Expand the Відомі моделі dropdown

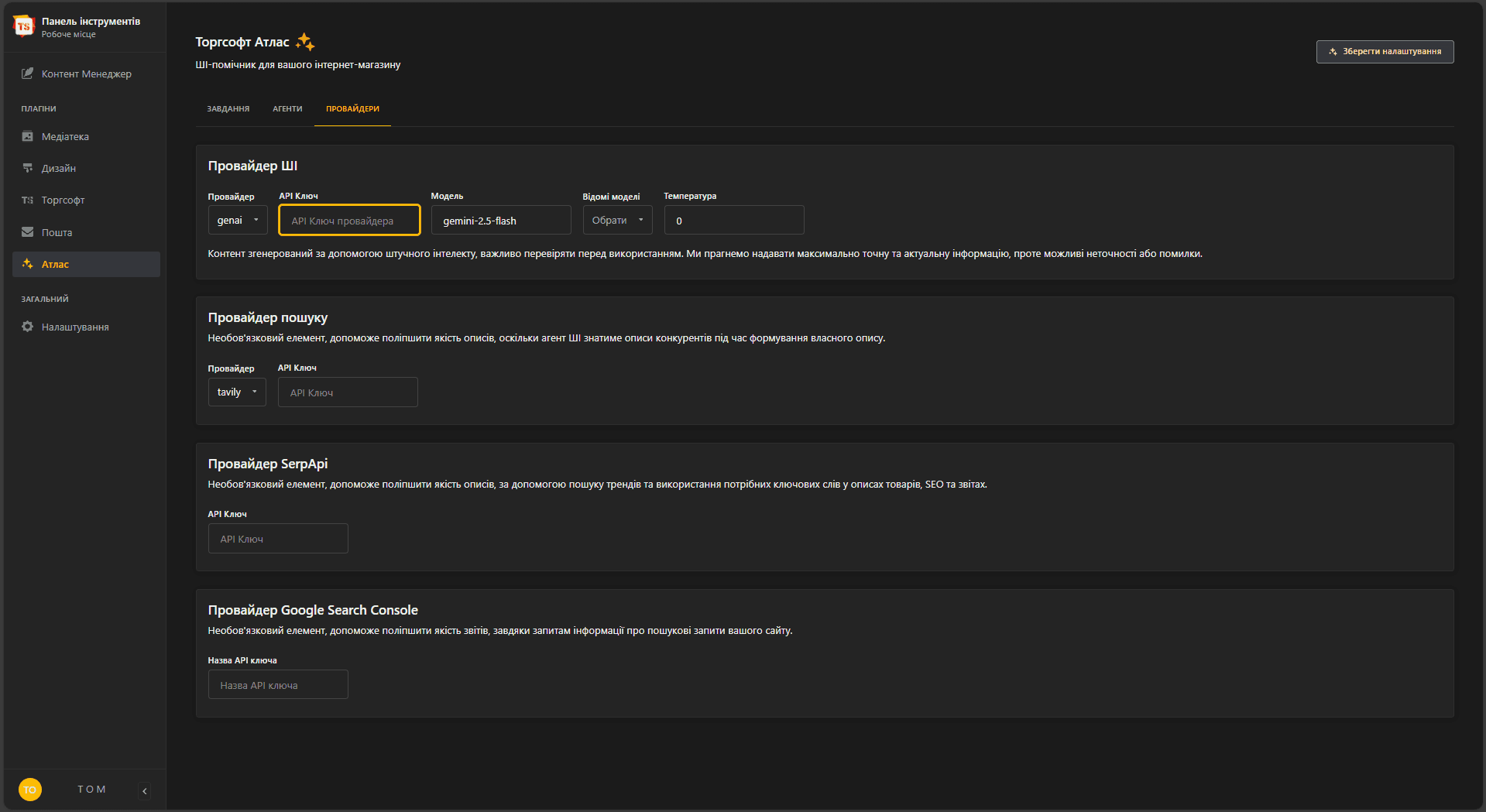[617, 221]
